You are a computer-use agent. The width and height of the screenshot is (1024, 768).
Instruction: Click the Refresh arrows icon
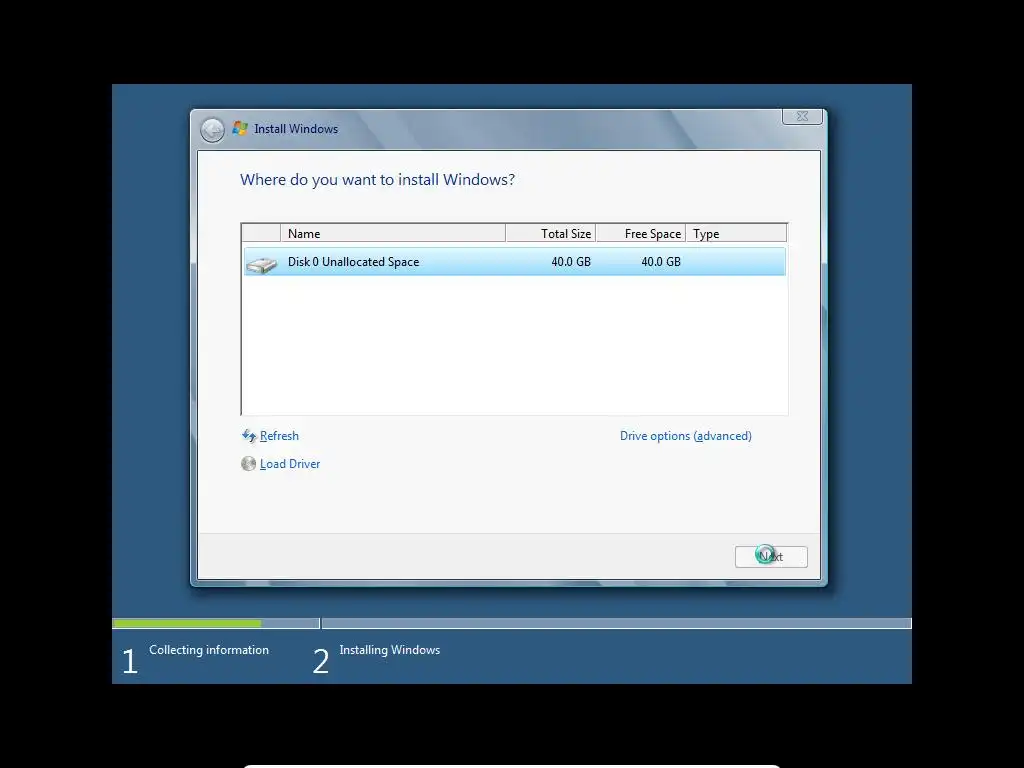click(249, 436)
